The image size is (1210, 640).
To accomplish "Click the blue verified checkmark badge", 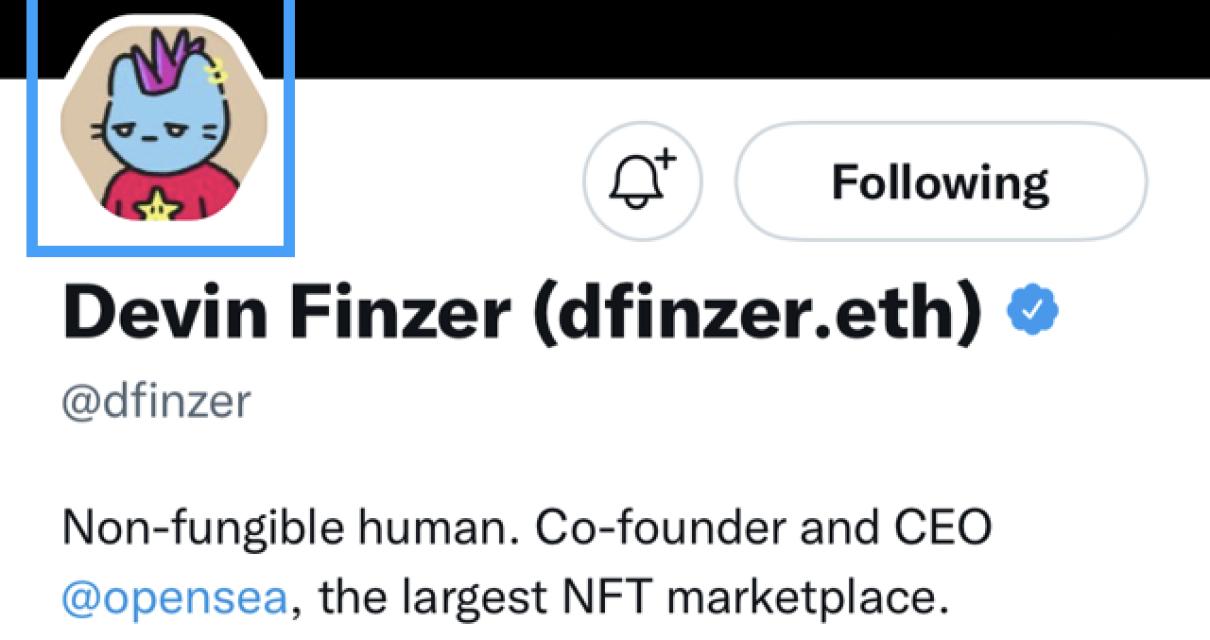I will point(1033,313).
